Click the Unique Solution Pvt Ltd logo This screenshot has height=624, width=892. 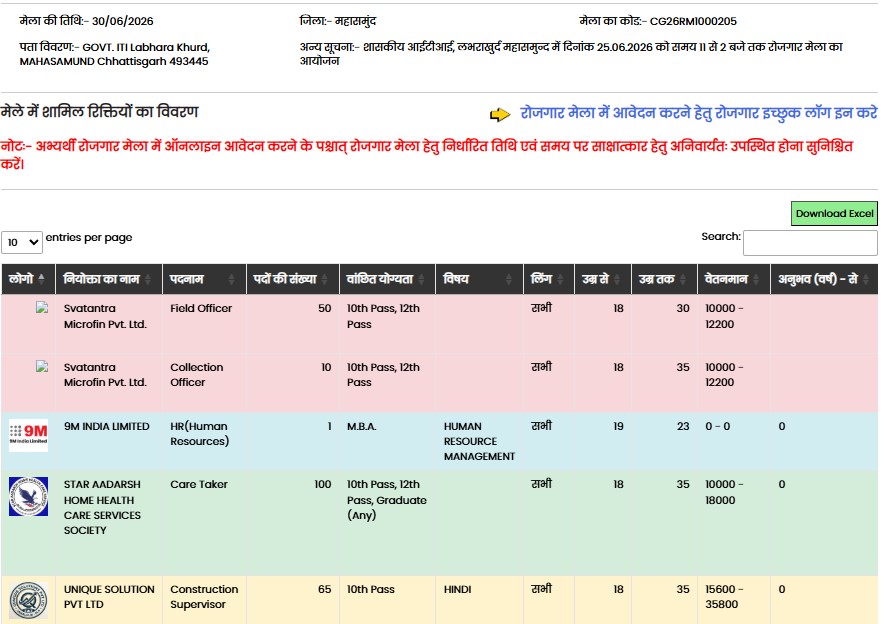point(28,600)
